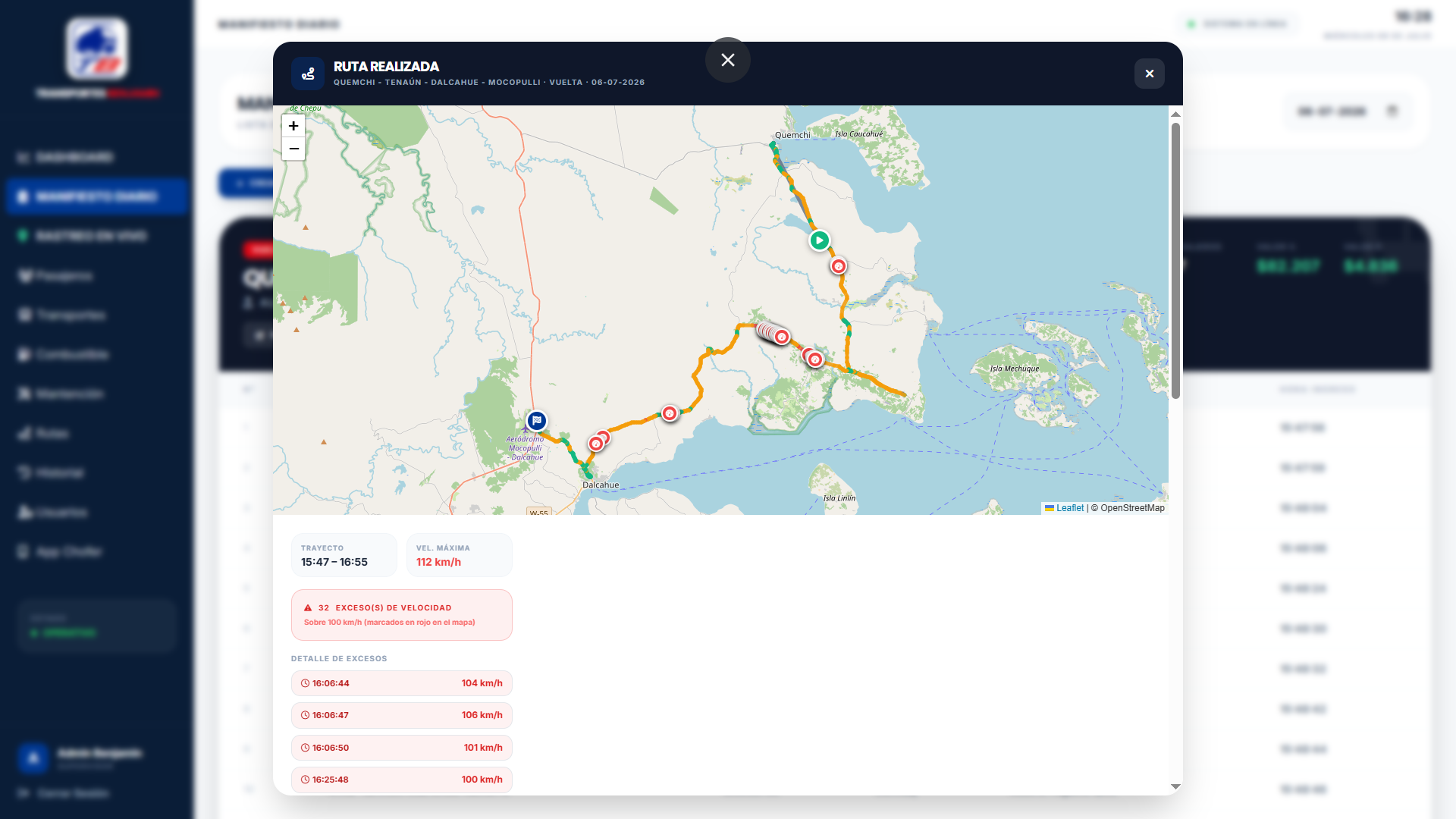The height and width of the screenshot is (819, 1456).
Task: Click the speeding marker on the western route segment
Action: click(670, 413)
